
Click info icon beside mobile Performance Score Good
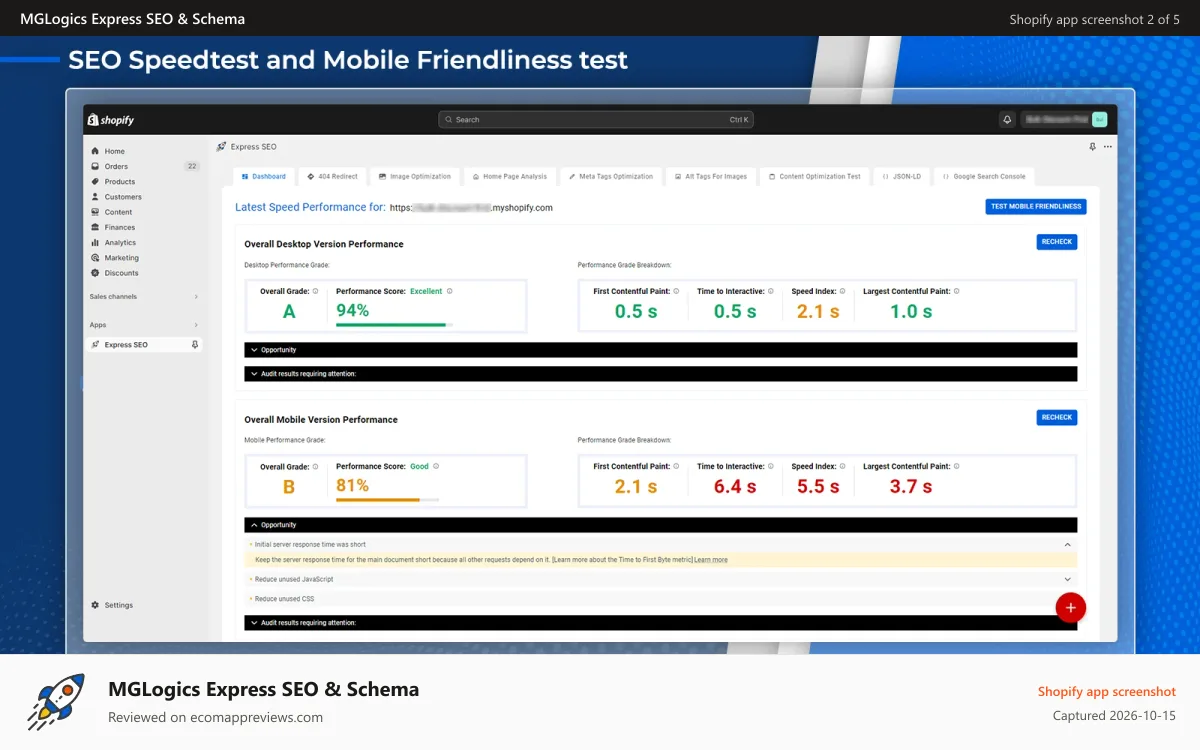(436, 466)
